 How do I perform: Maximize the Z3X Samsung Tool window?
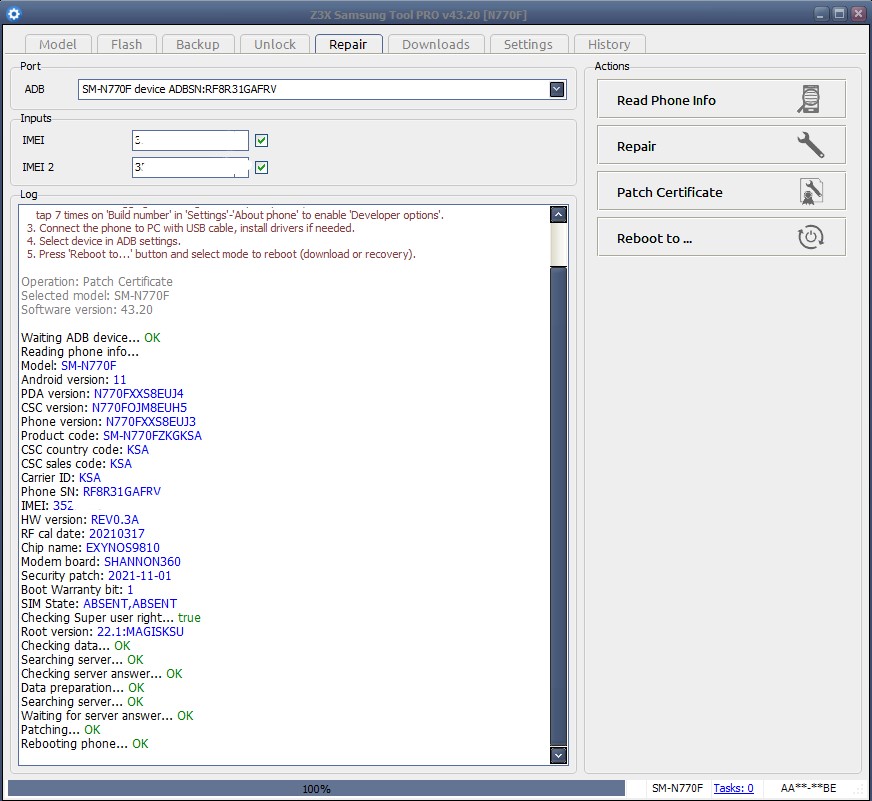(840, 14)
